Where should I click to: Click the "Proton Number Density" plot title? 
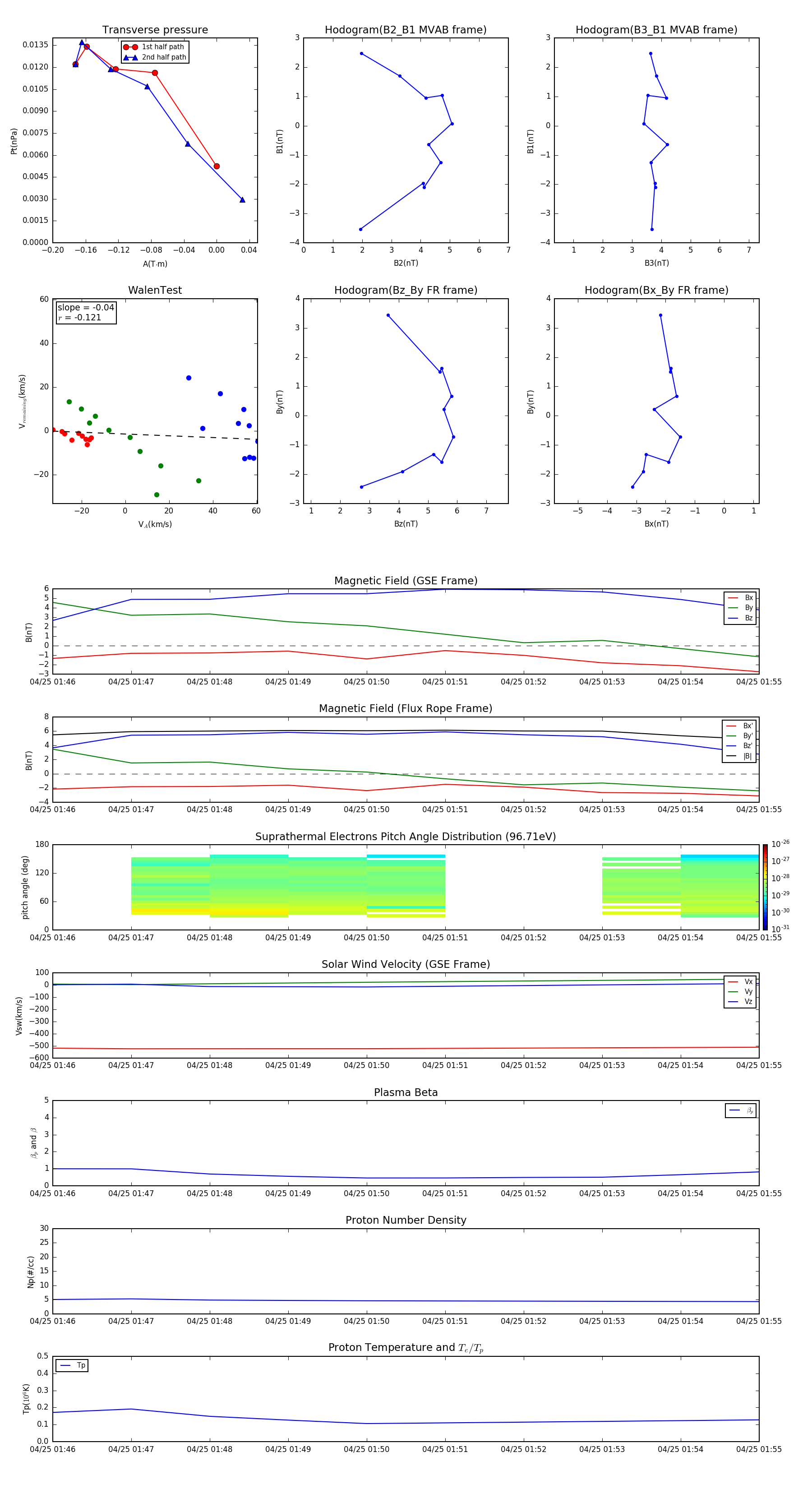[406, 1220]
